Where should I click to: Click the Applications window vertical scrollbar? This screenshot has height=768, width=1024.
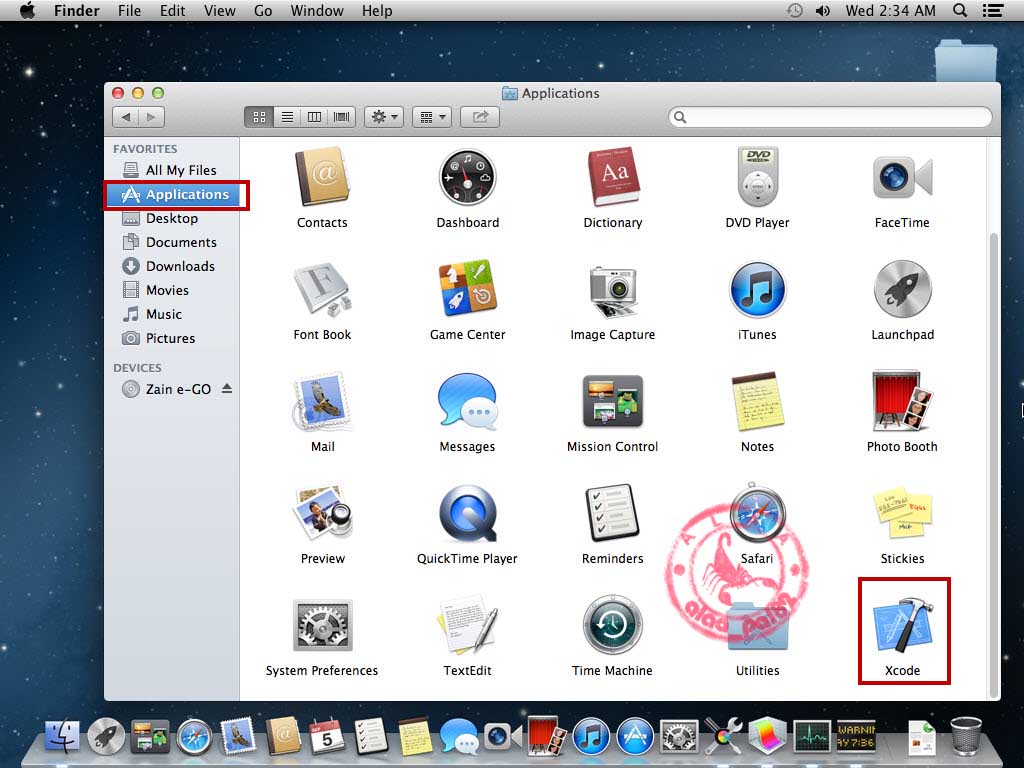click(993, 464)
